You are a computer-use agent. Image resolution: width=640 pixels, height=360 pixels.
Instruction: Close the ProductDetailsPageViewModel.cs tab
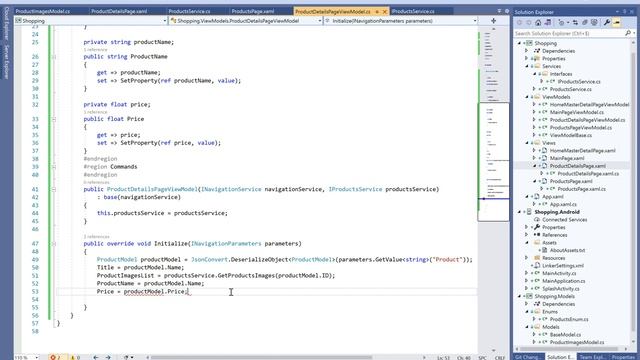click(384, 11)
